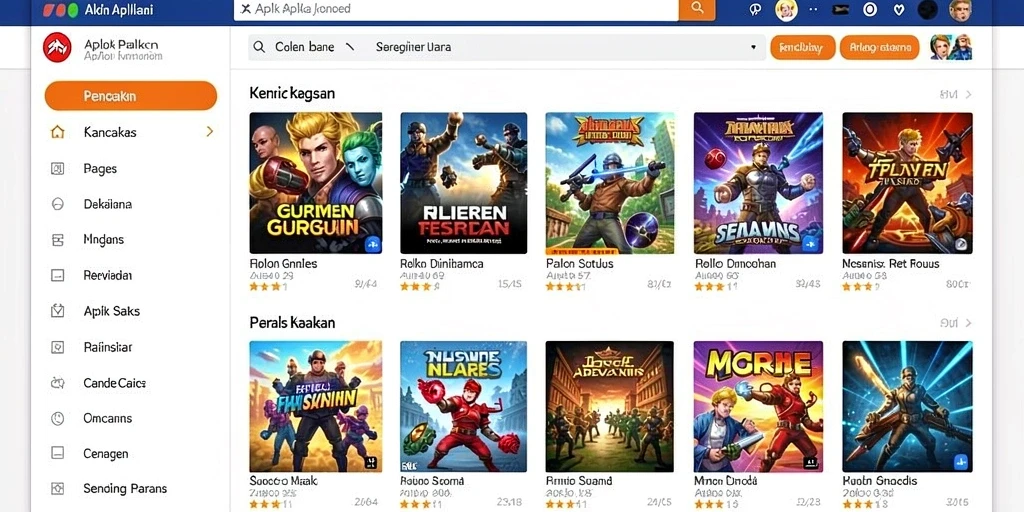1024x512 pixels.
Task: Click the two-character avatar beside Ariagr button
Action: (x=951, y=47)
